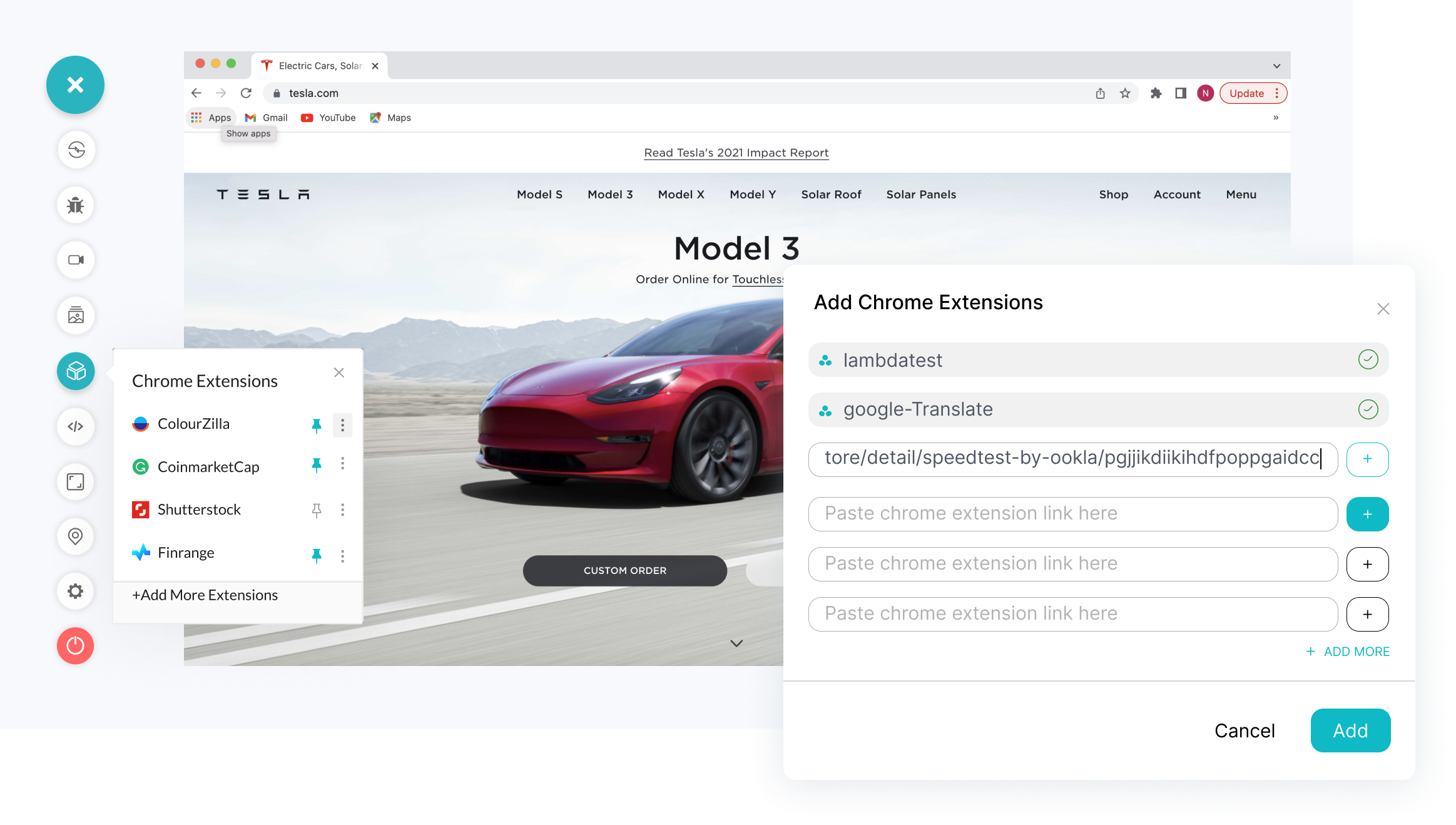Open the YouTube bookmark
Screen dimensions: 1456x825
pos(328,118)
